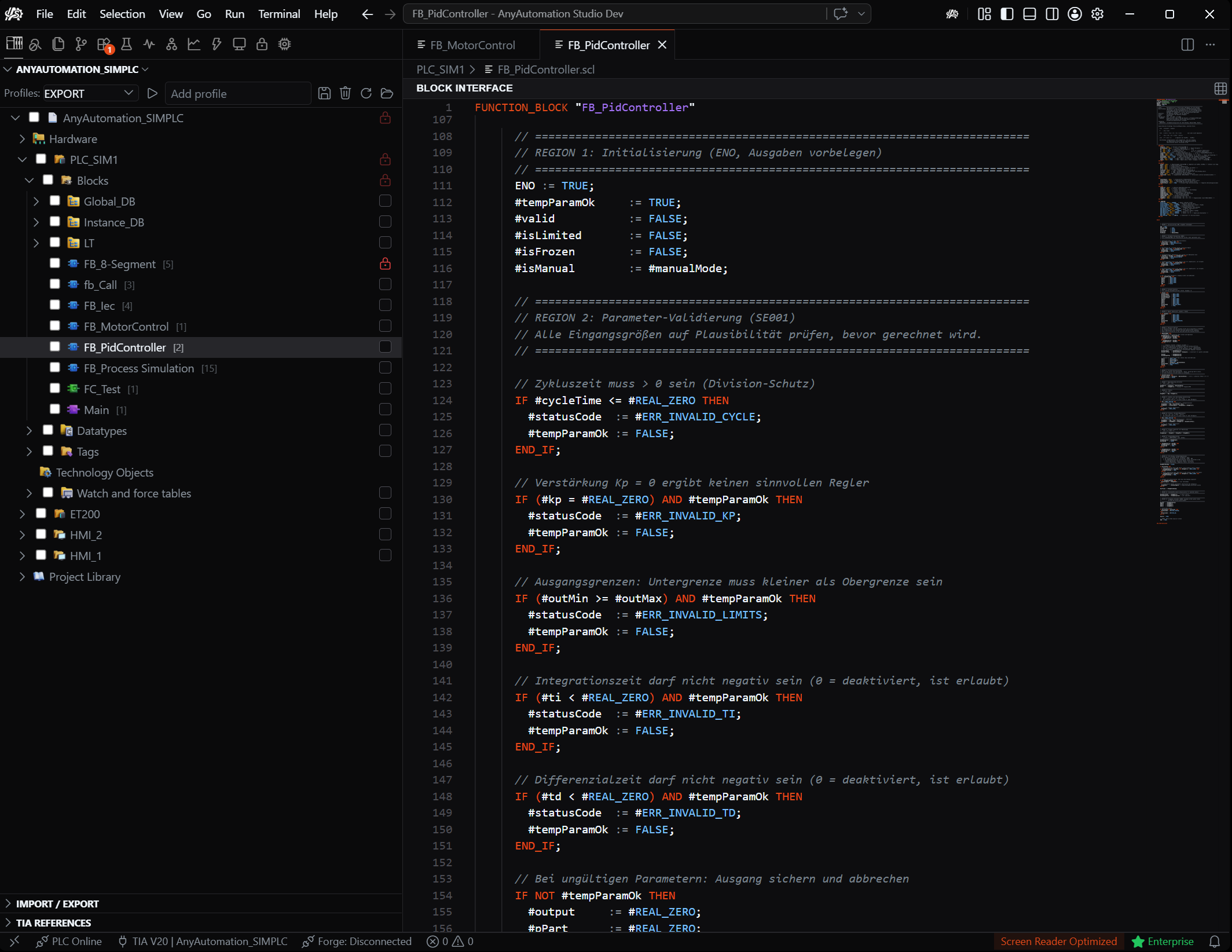Image resolution: width=1232 pixels, height=952 pixels.
Task: Toggle primary side bar layout icon
Action: pos(1007,14)
